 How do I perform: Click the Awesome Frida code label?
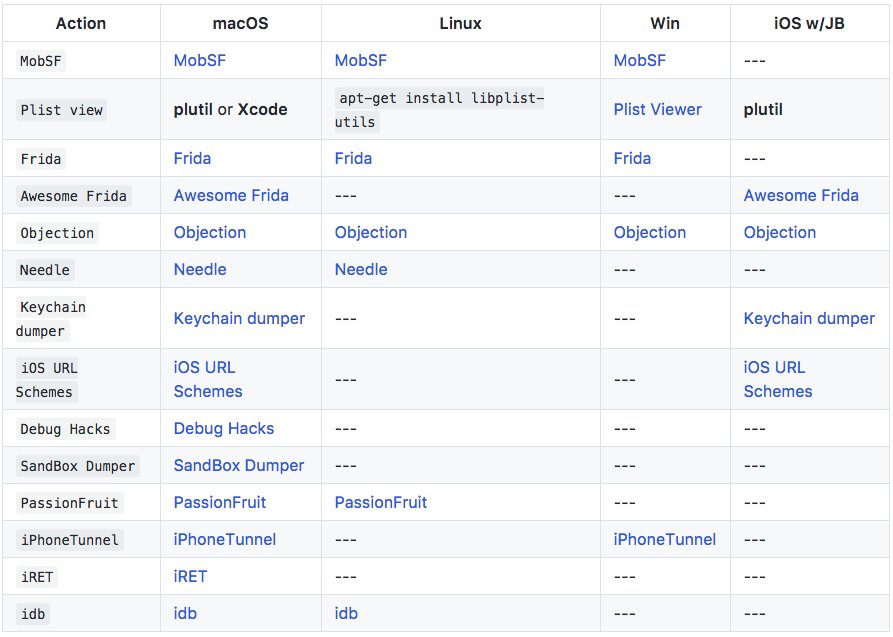pyautogui.click(x=73, y=196)
